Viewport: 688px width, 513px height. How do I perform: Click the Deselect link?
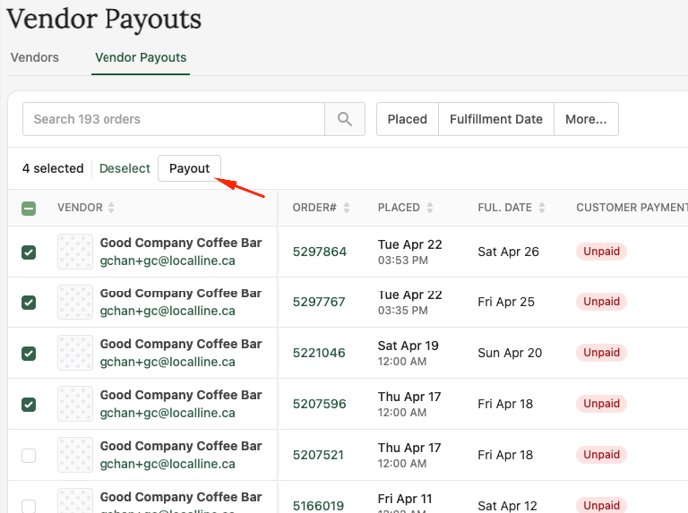[125, 169]
